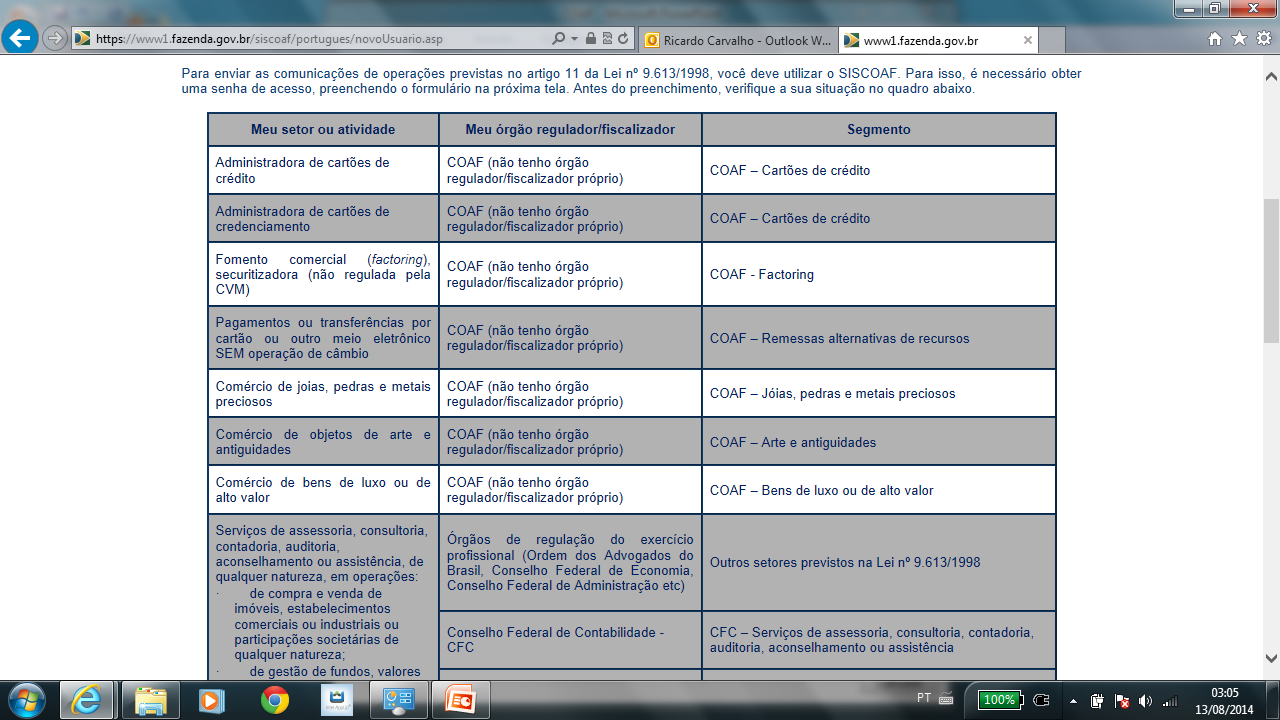Open the blue-white app icon next to Chrome
Viewport: 1280px width, 720px height.
[336, 699]
